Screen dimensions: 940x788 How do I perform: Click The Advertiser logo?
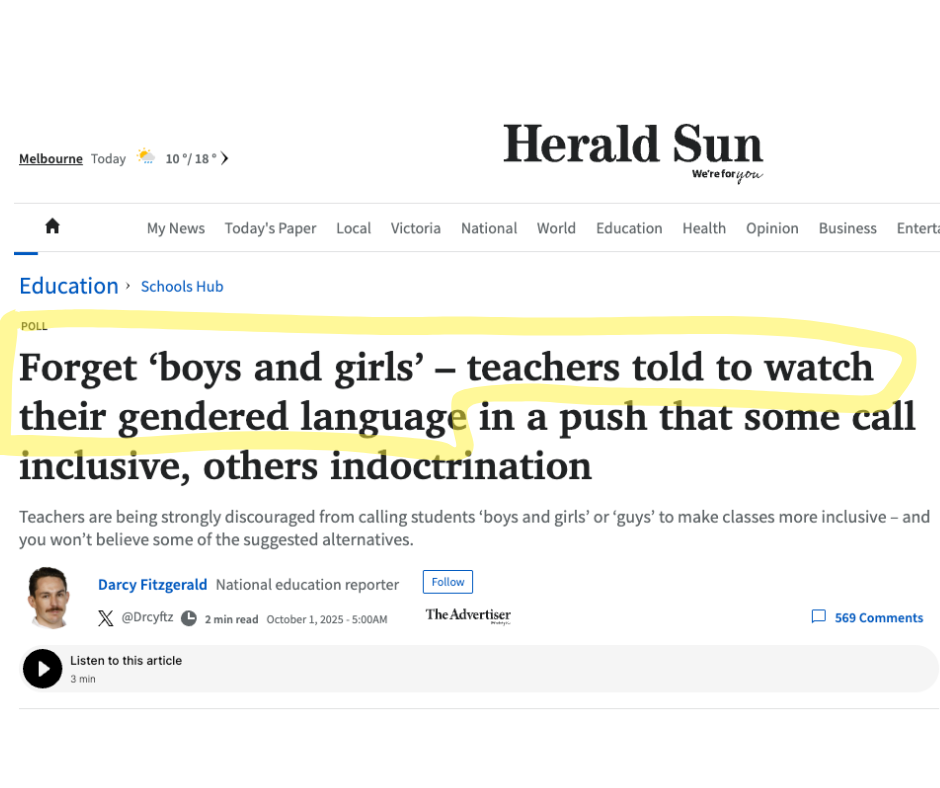pyautogui.click(x=468, y=615)
